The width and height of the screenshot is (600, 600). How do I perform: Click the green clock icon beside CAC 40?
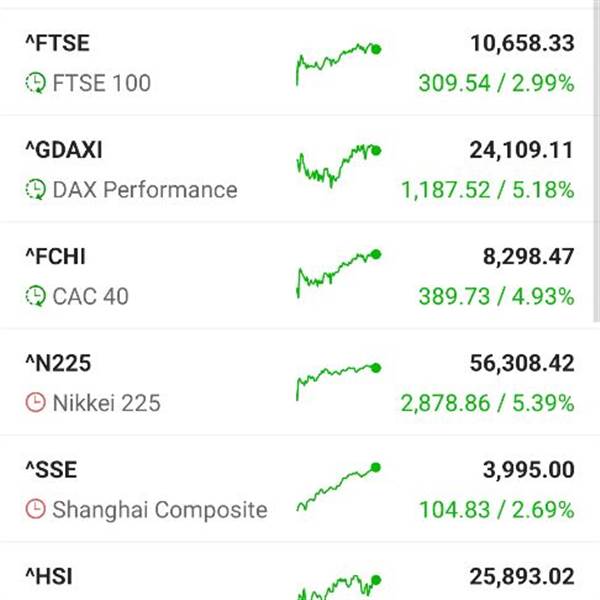[35, 297]
